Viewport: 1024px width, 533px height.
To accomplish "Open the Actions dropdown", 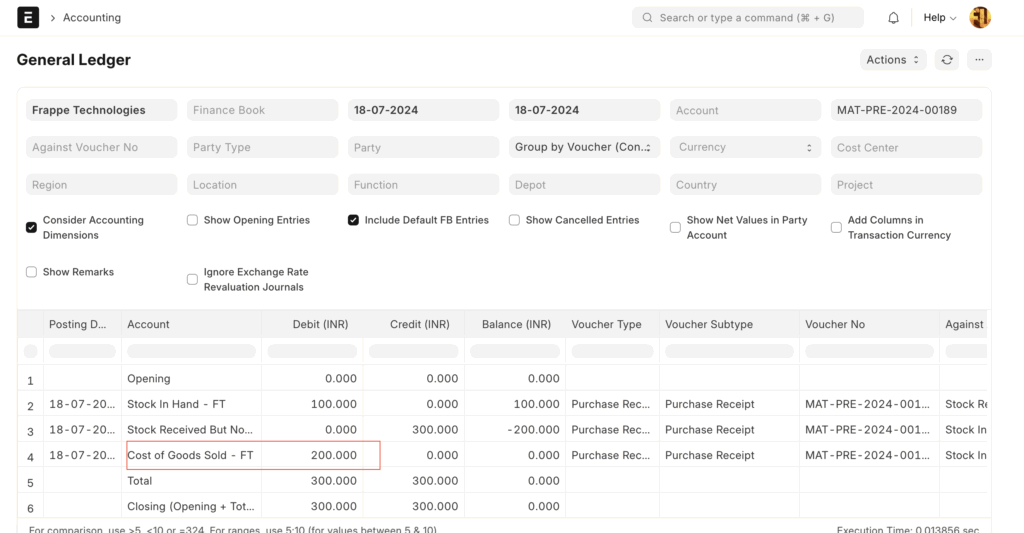I will tap(892, 60).
